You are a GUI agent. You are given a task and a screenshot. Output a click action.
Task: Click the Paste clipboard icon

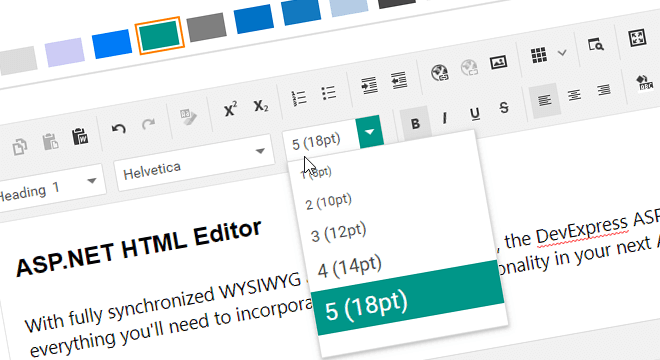click(x=50, y=142)
